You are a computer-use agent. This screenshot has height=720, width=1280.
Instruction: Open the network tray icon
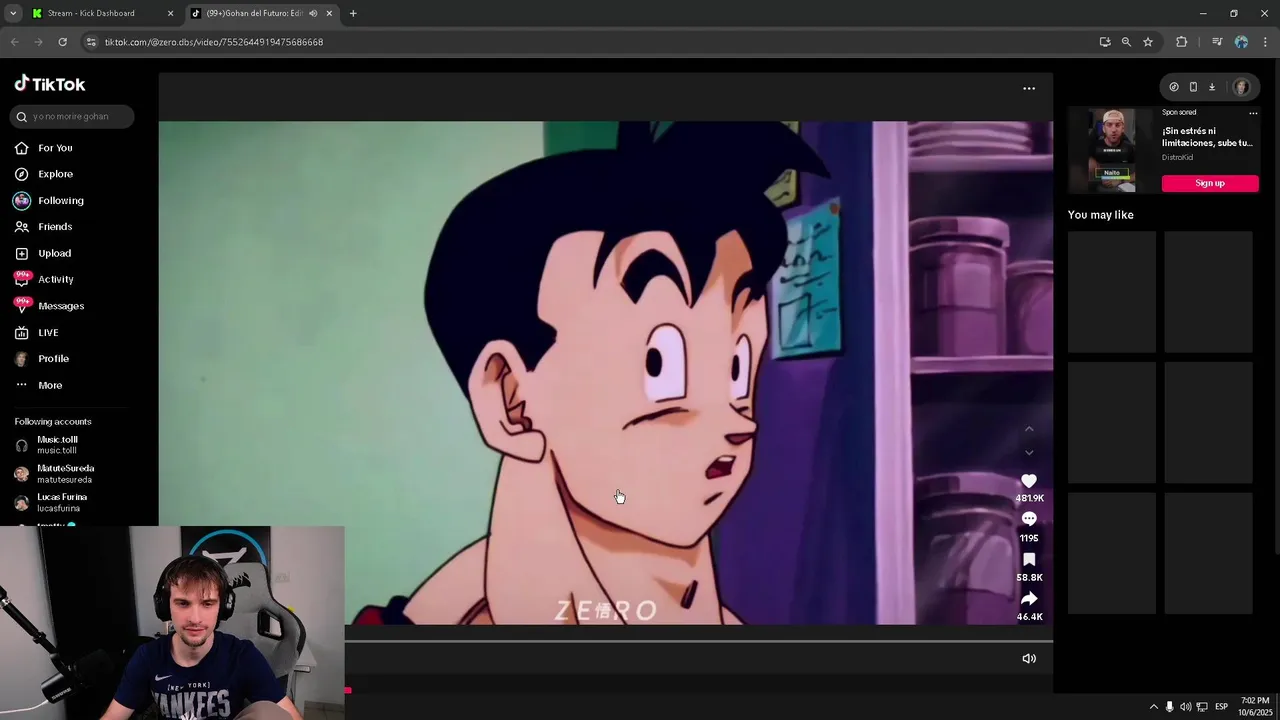1202,706
